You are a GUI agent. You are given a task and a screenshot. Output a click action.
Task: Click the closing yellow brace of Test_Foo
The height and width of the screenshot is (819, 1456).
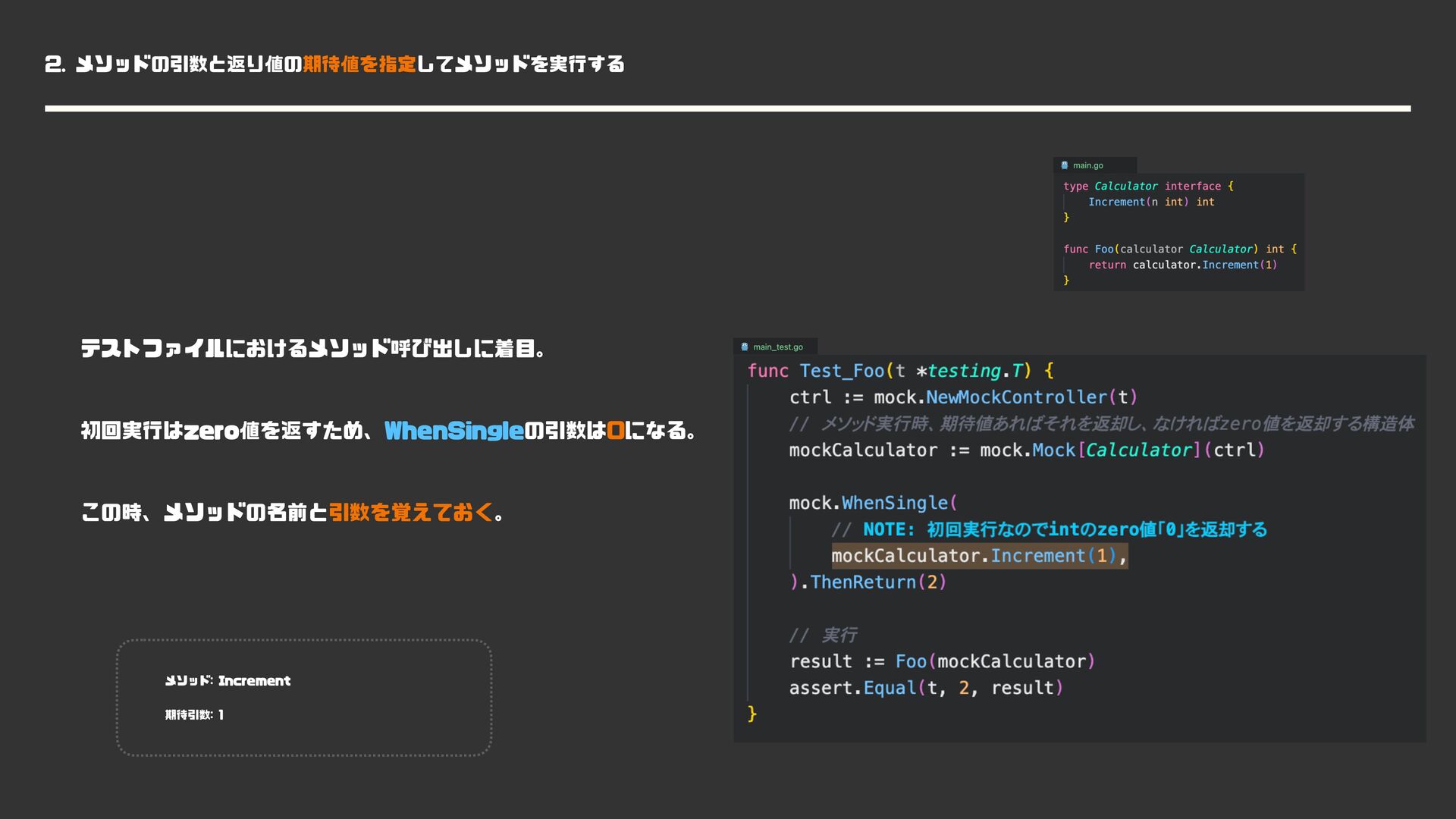(x=752, y=714)
